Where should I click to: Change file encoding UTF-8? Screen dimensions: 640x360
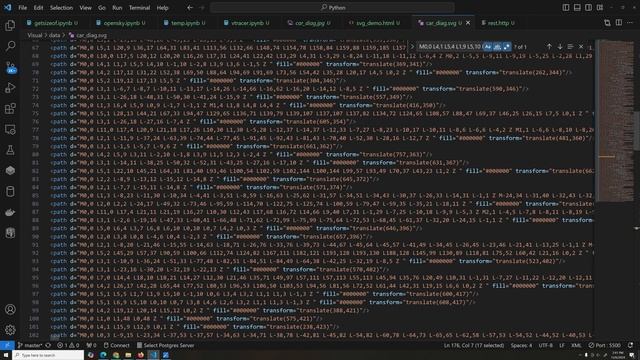546,345
